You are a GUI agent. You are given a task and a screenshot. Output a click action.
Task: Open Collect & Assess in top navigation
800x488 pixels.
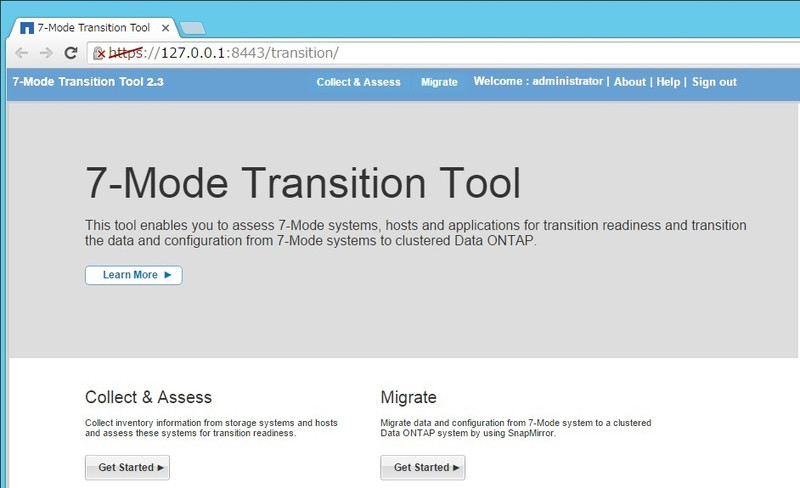(358, 82)
